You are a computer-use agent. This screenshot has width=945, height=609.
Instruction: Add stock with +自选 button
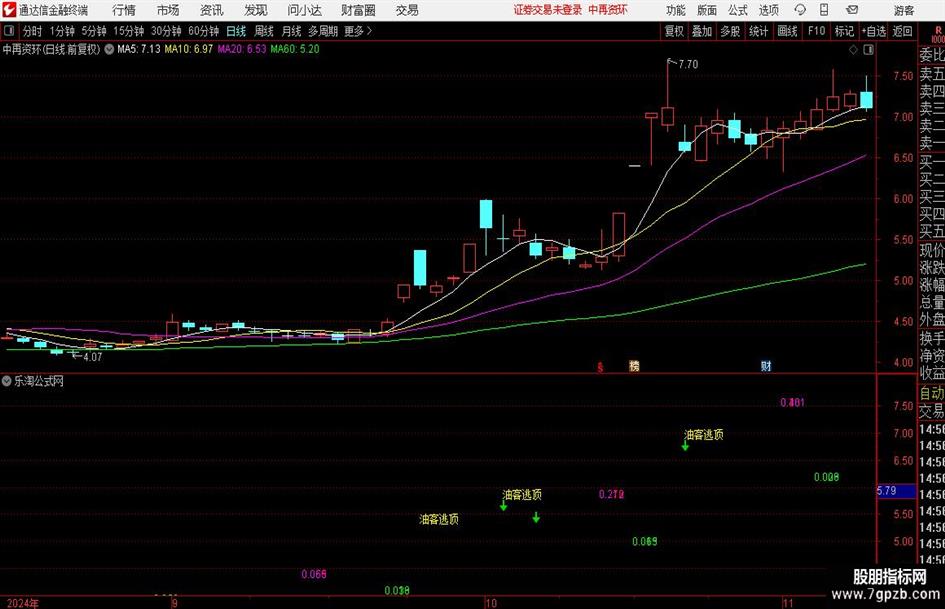[873, 31]
